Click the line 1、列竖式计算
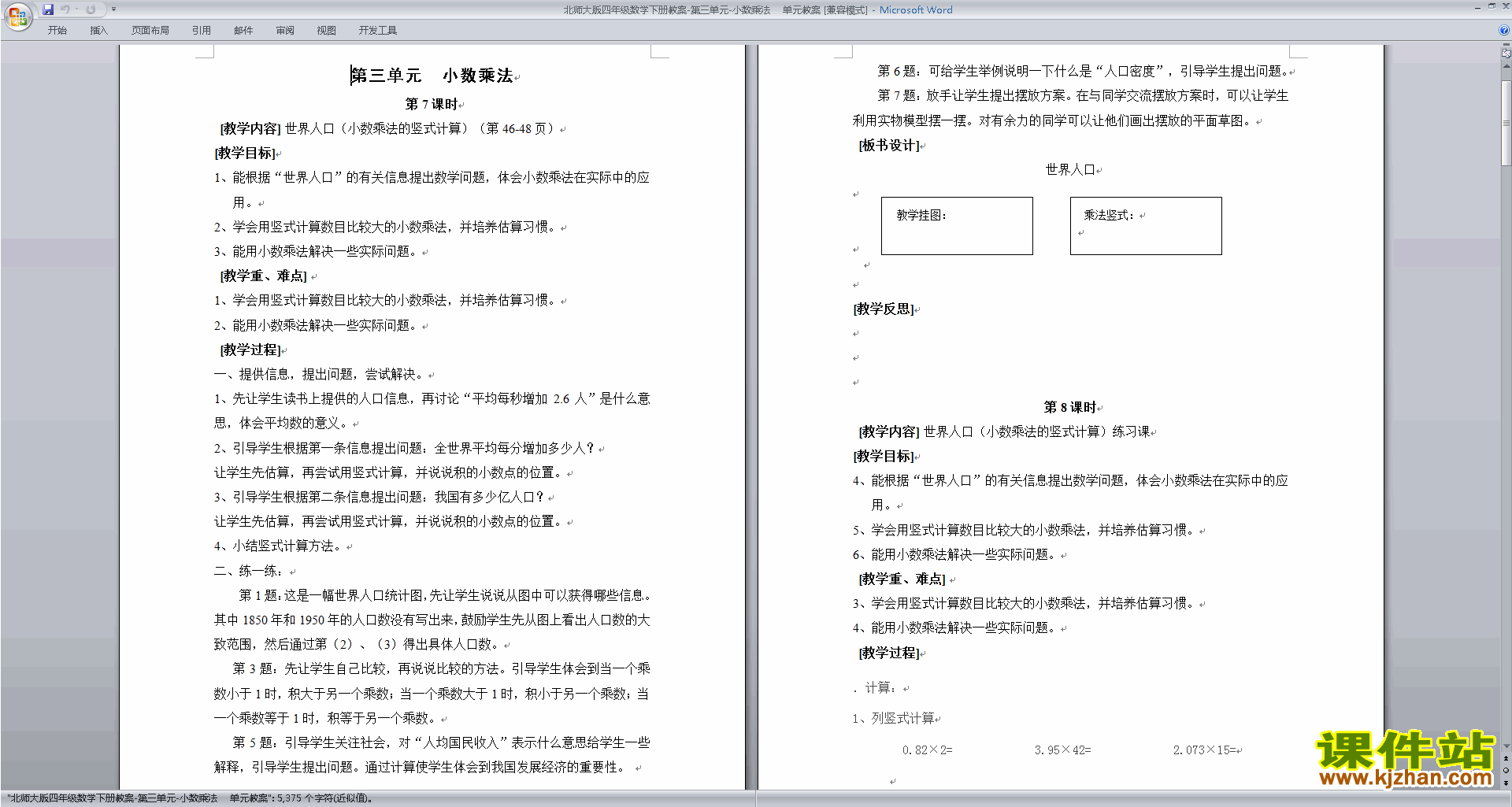The width and height of the screenshot is (1512, 807). click(x=894, y=718)
